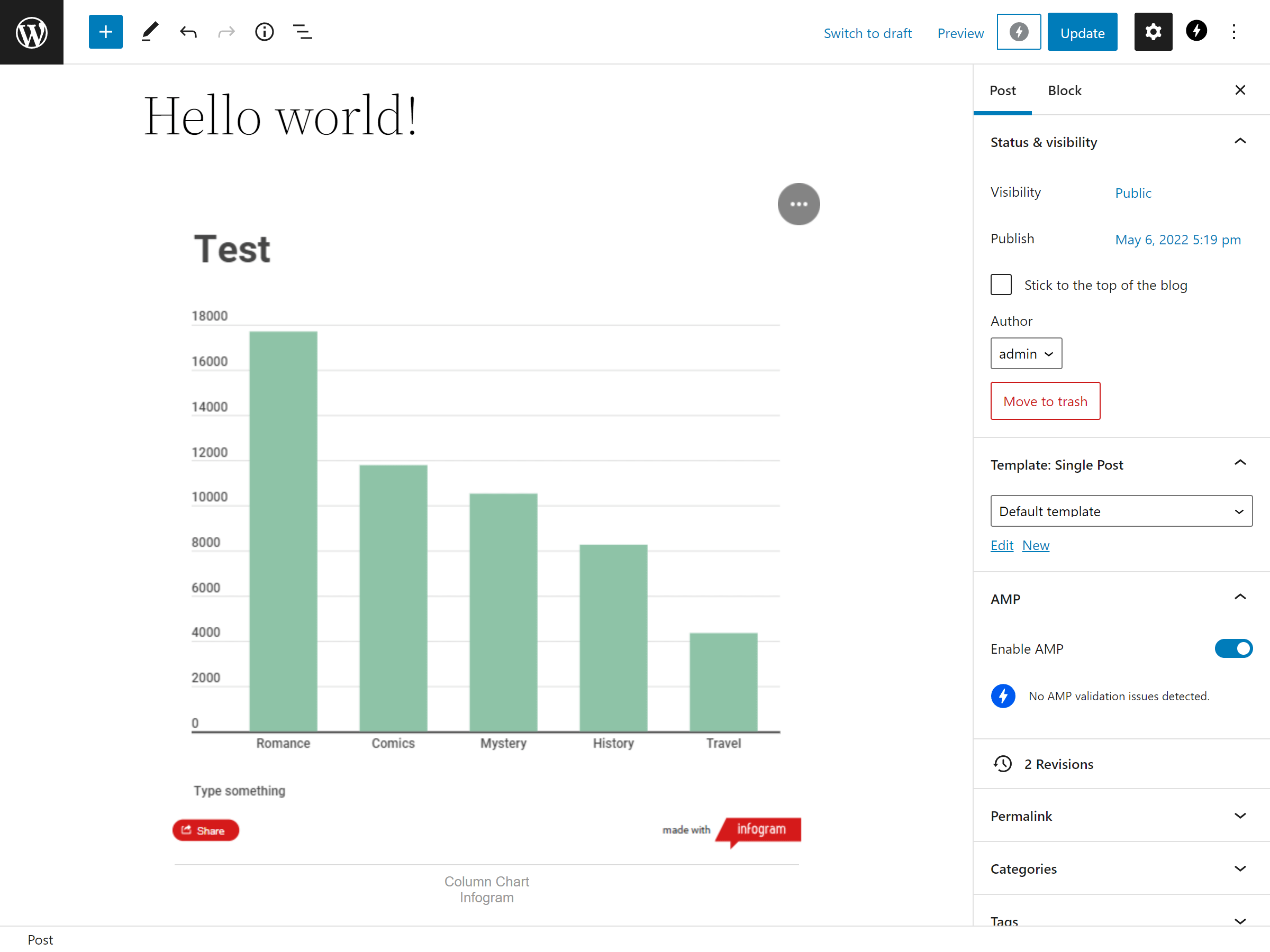1270x952 pixels.
Task: Click the AMP preview lightning button
Action: [x=1019, y=32]
